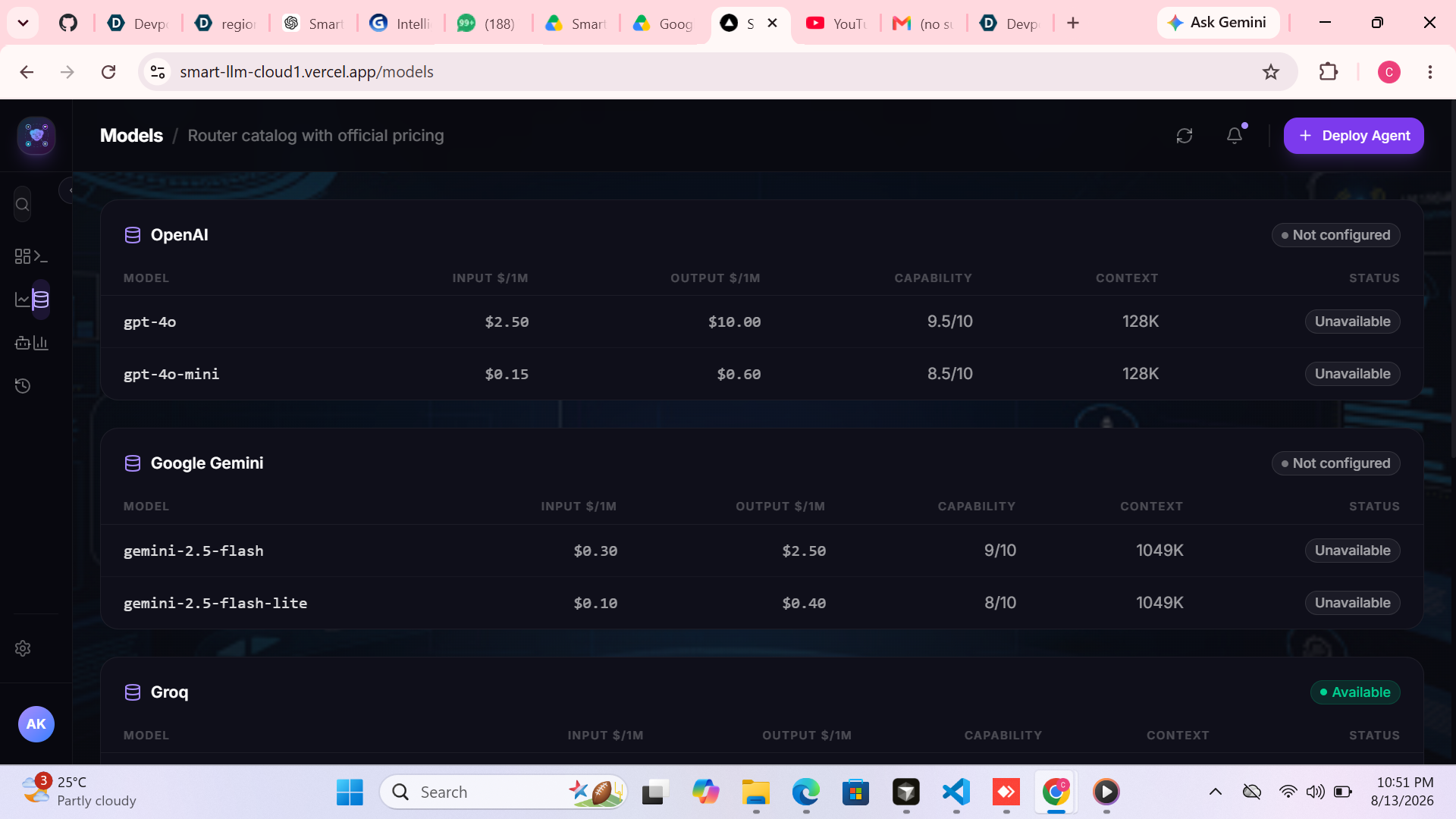Switch to the Gmail browser tab

(x=923, y=24)
